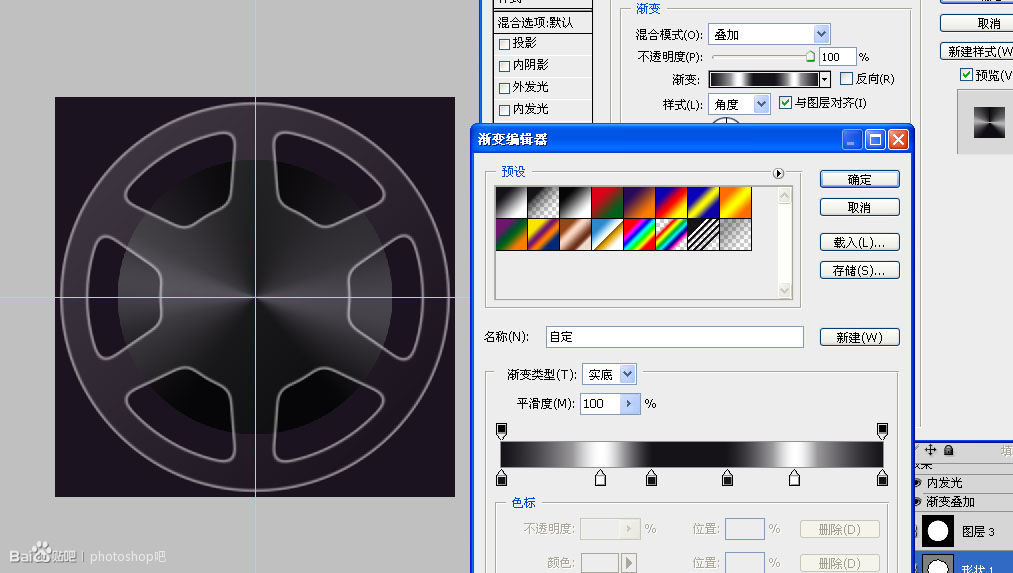The width and height of the screenshot is (1013, 573).
Task: Open the 混合模式 blend mode dropdown
Action: (820, 34)
